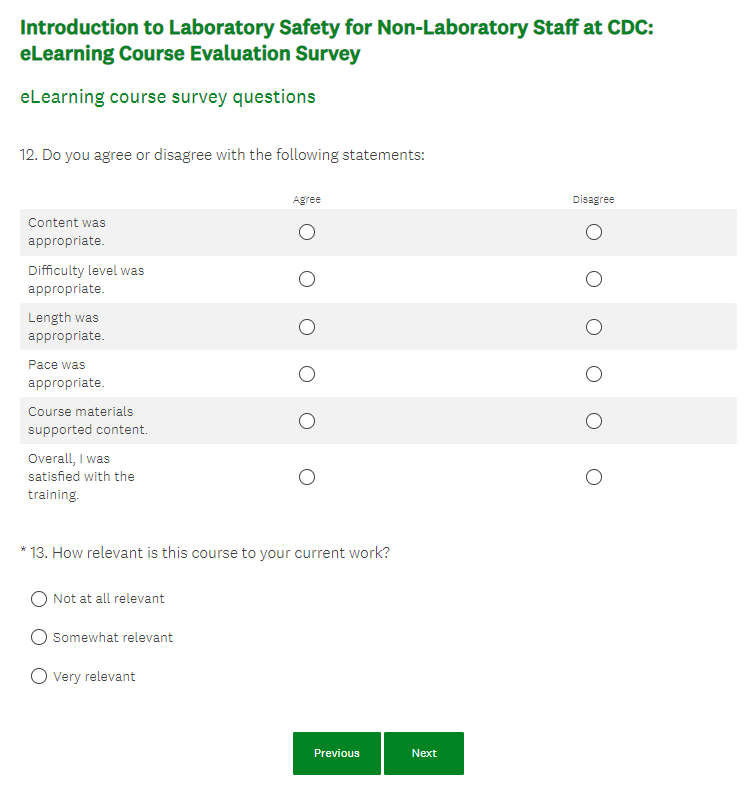
Task: Choose Disagree for Length was appropriate
Action: [x=594, y=327]
